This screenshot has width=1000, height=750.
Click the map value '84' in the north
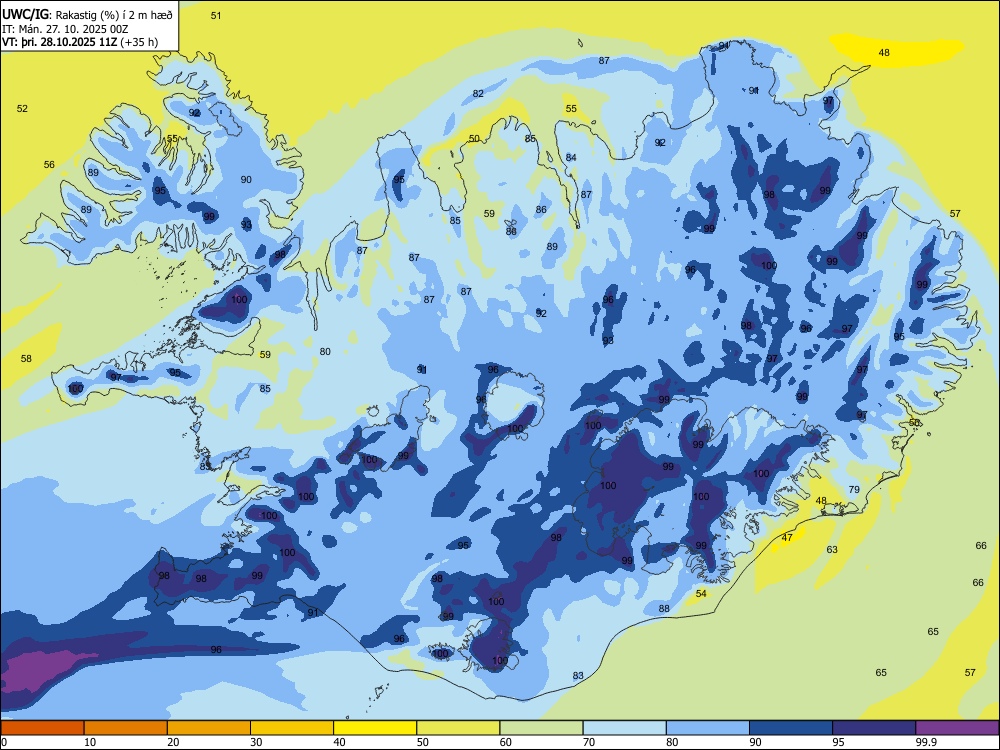(571, 158)
